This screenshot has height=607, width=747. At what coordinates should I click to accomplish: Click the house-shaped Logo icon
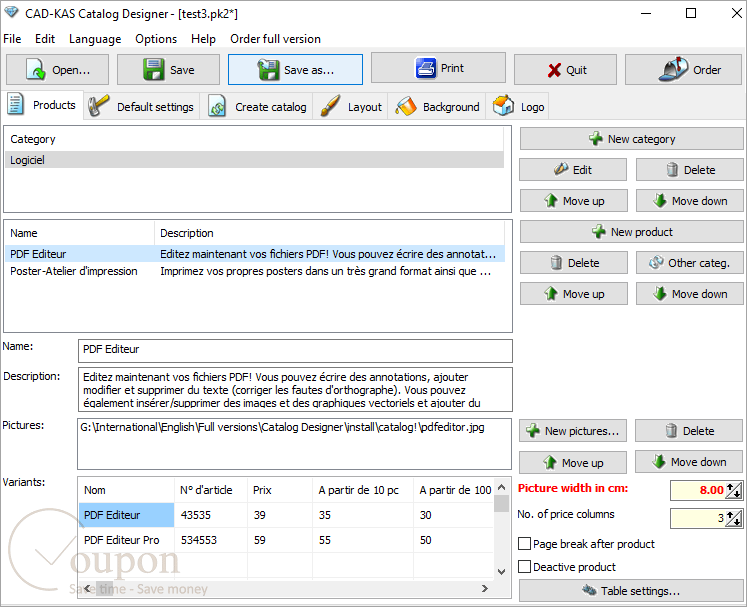click(x=503, y=105)
